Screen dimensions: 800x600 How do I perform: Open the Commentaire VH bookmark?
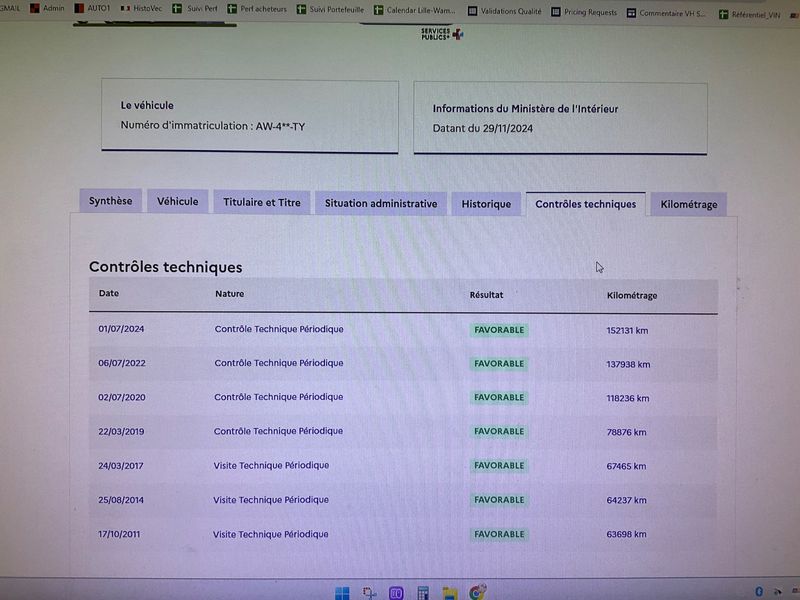(x=666, y=13)
